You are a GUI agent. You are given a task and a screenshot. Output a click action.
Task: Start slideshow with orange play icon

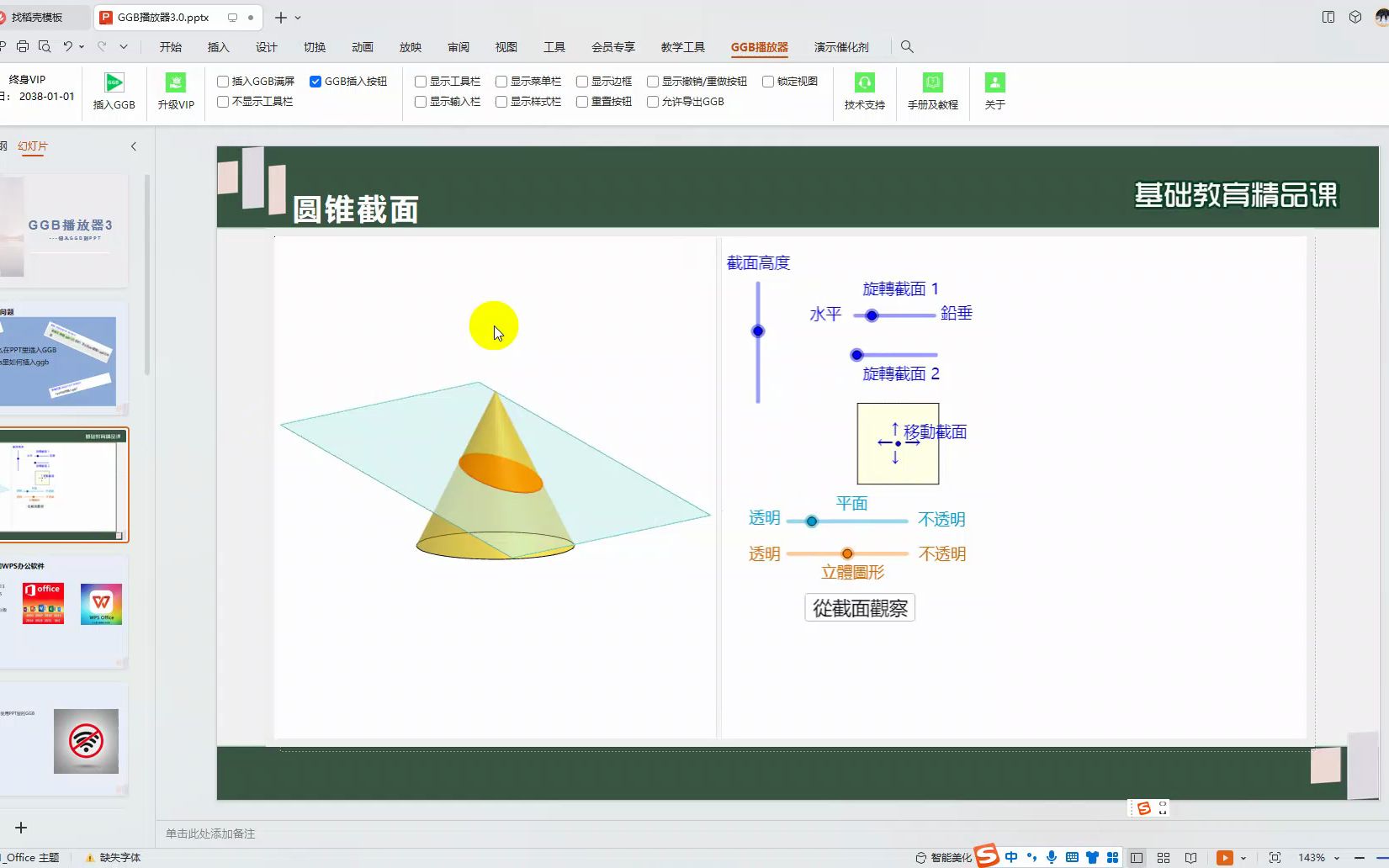tap(1225, 858)
